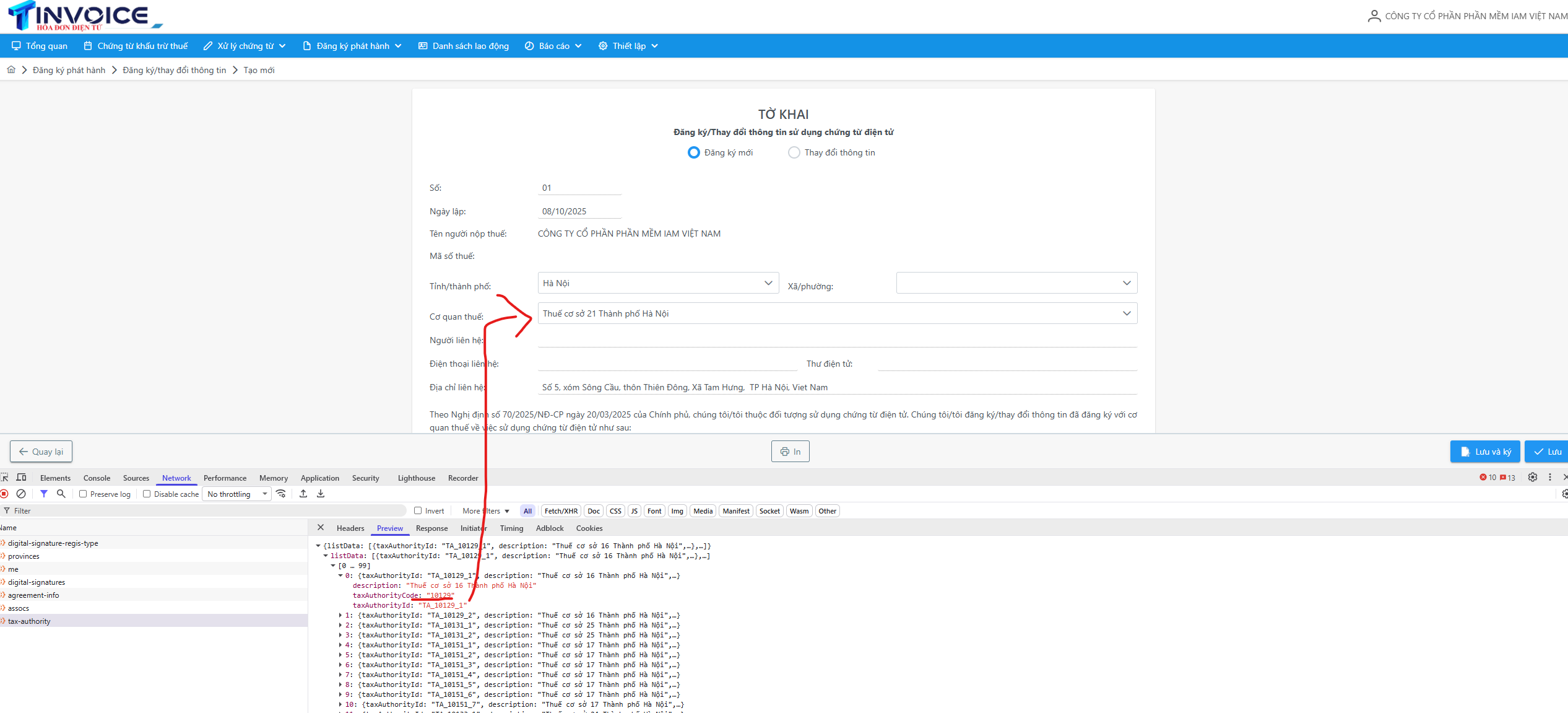Click the Số input field containing 01
Screen dimensions: 1568x713
tap(579, 188)
